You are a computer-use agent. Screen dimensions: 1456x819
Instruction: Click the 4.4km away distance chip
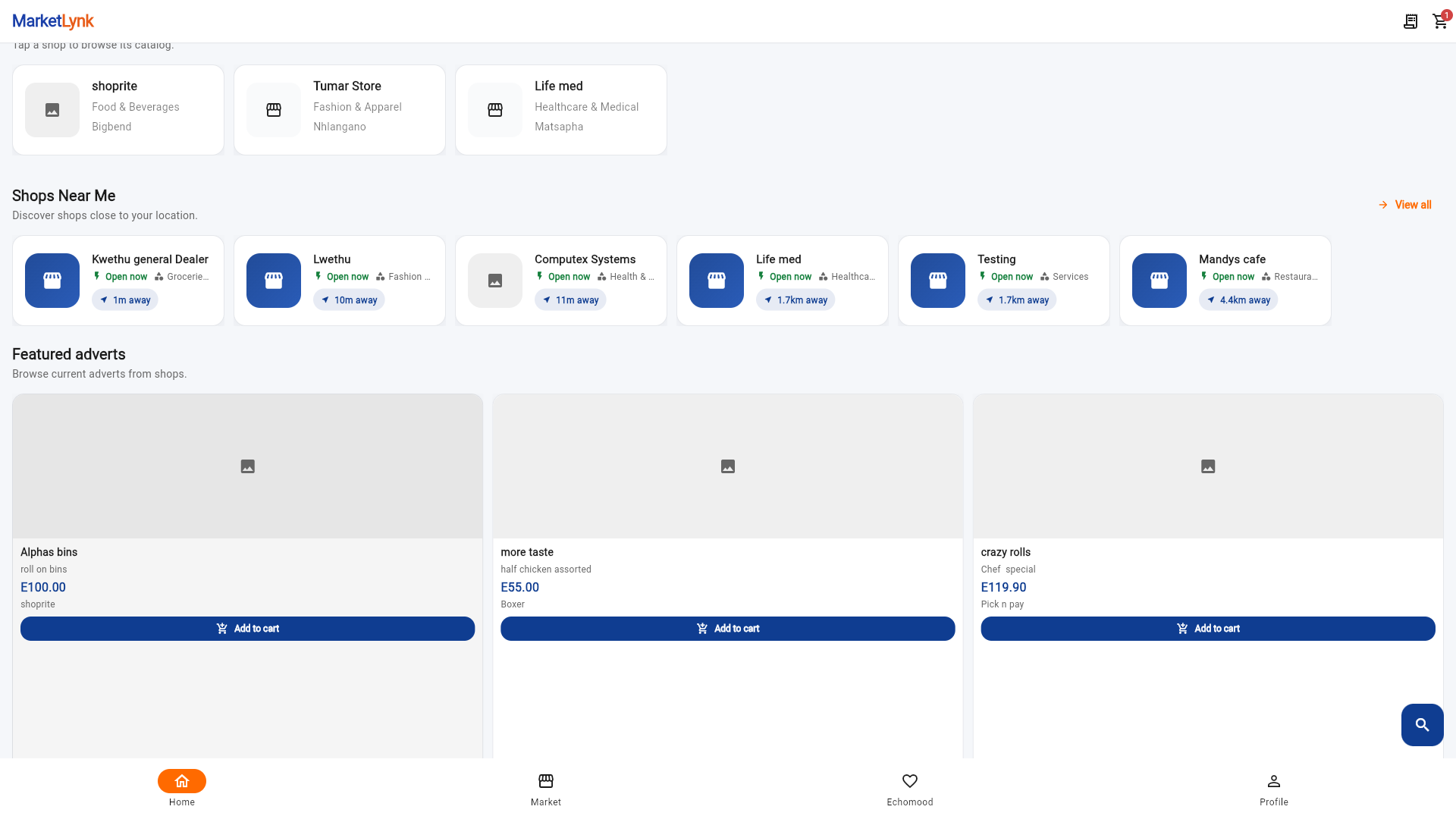(x=1238, y=300)
